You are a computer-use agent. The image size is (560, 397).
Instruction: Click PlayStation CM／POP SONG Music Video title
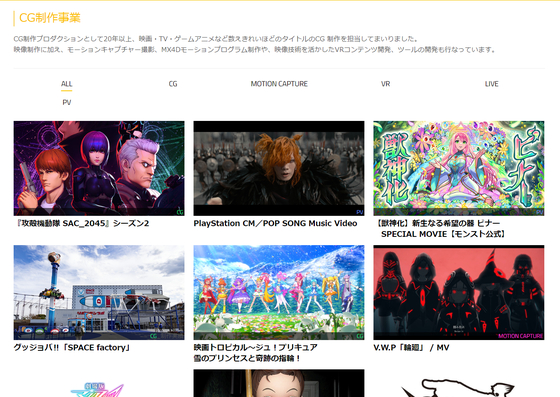[x=275, y=223]
